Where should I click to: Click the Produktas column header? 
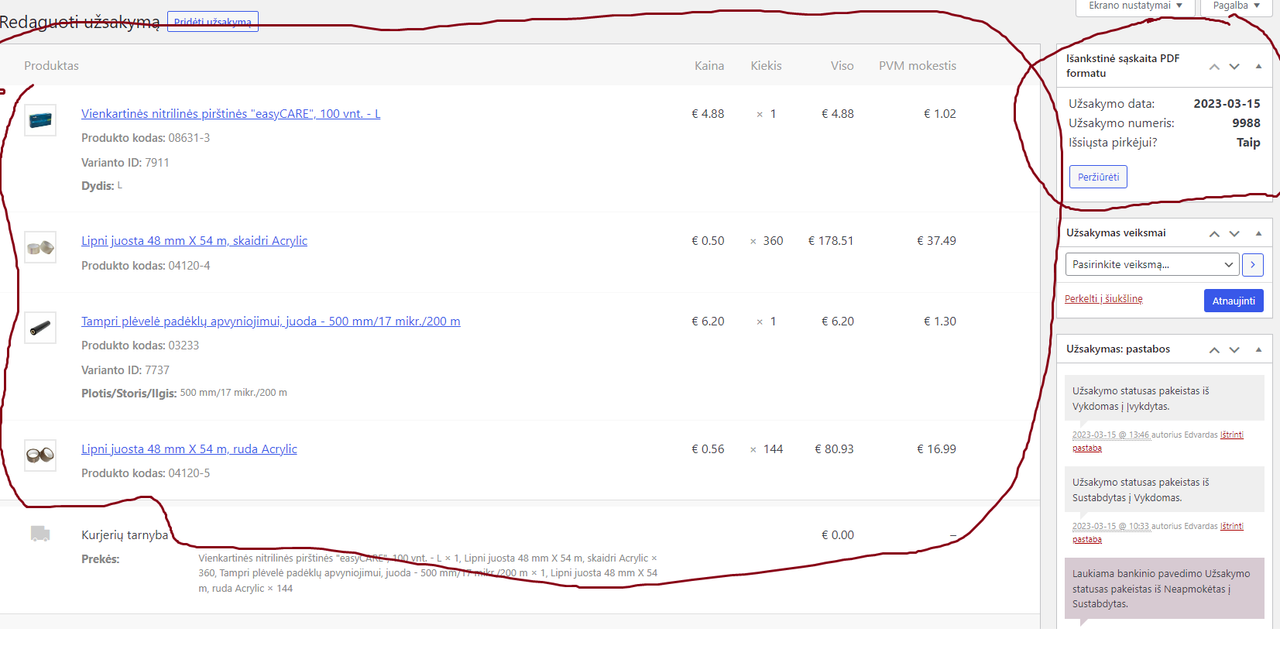click(51, 66)
